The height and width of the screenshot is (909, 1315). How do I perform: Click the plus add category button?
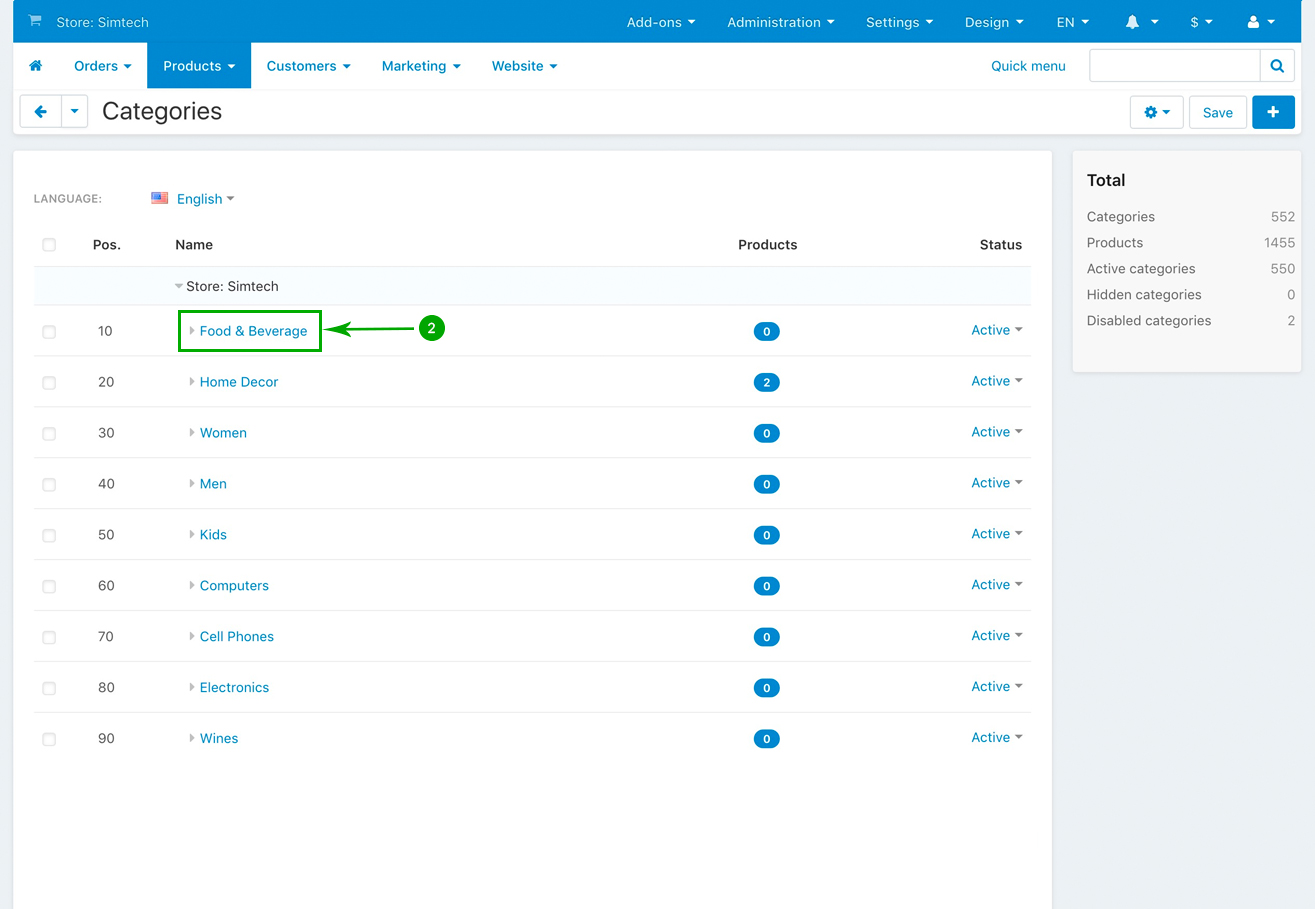tap(1273, 112)
